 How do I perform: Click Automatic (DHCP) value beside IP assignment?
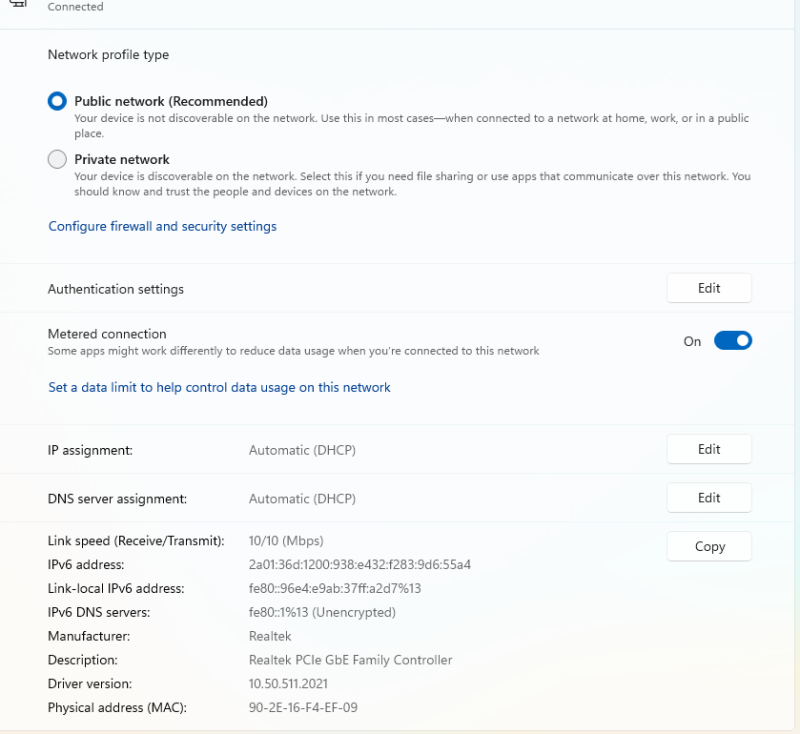(302, 450)
